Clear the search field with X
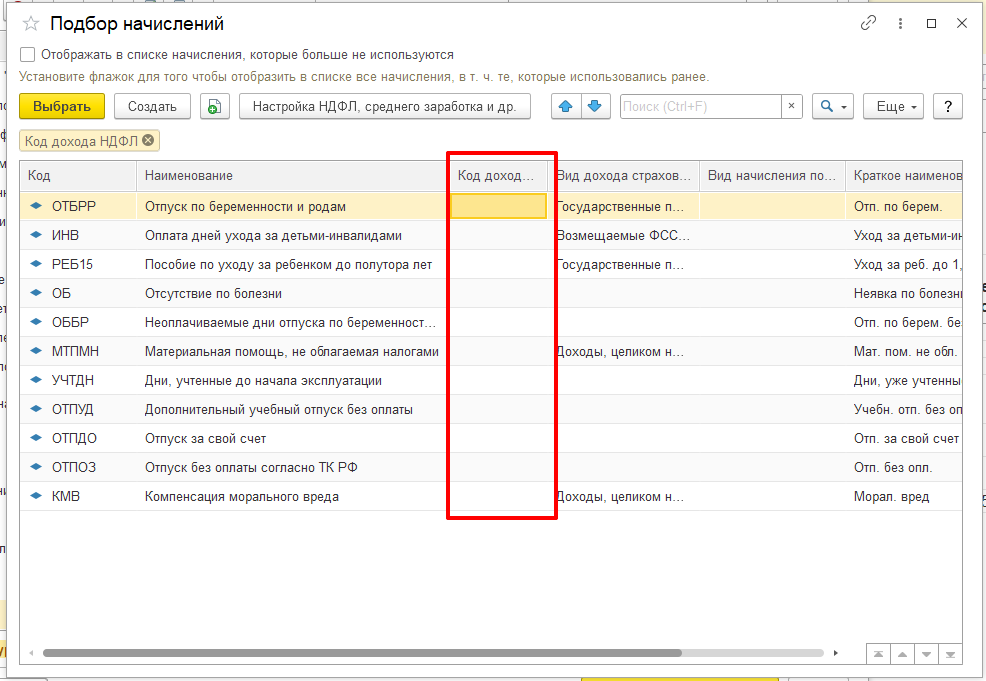The image size is (986, 681). click(x=792, y=107)
